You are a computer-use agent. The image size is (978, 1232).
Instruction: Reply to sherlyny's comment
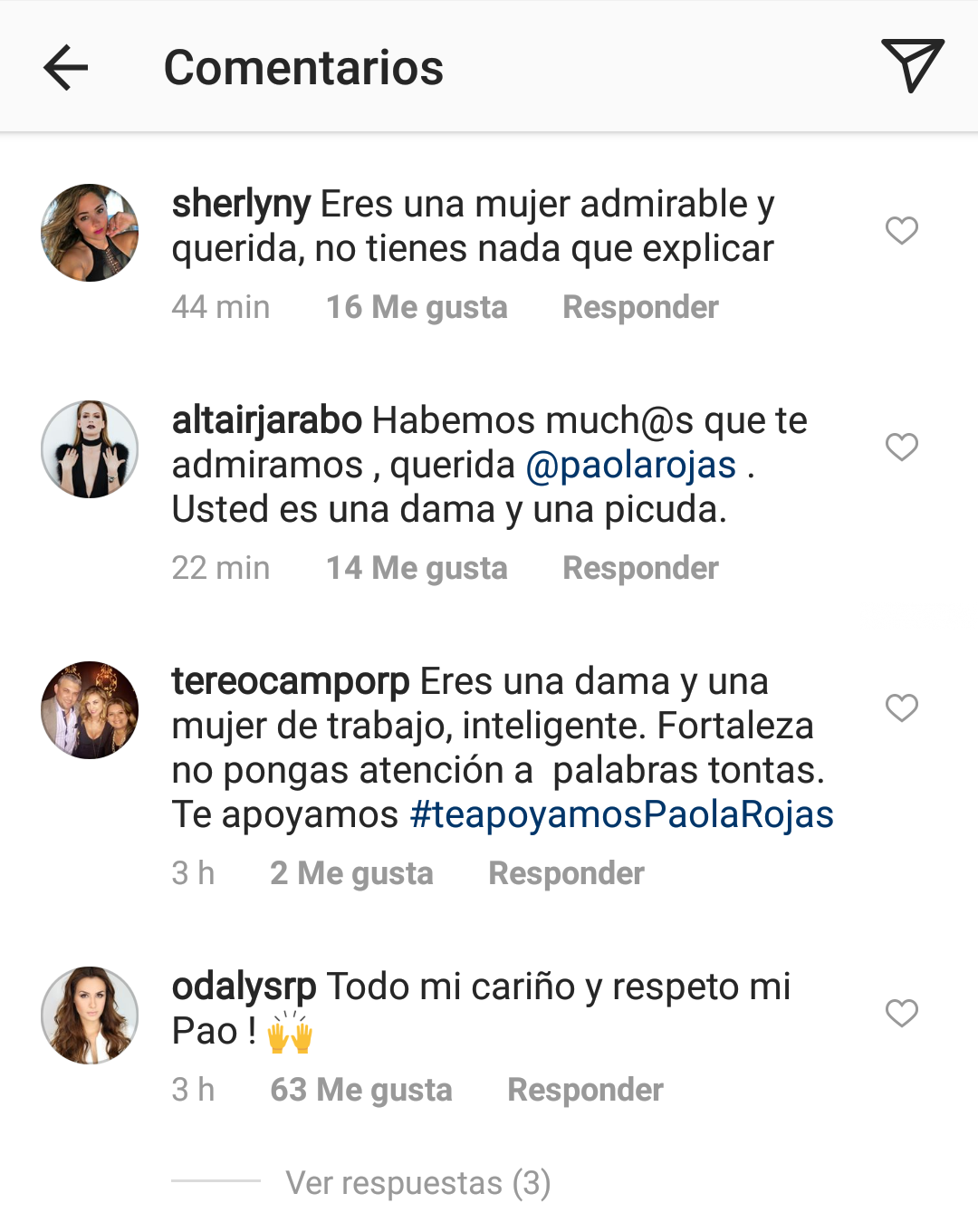640,307
